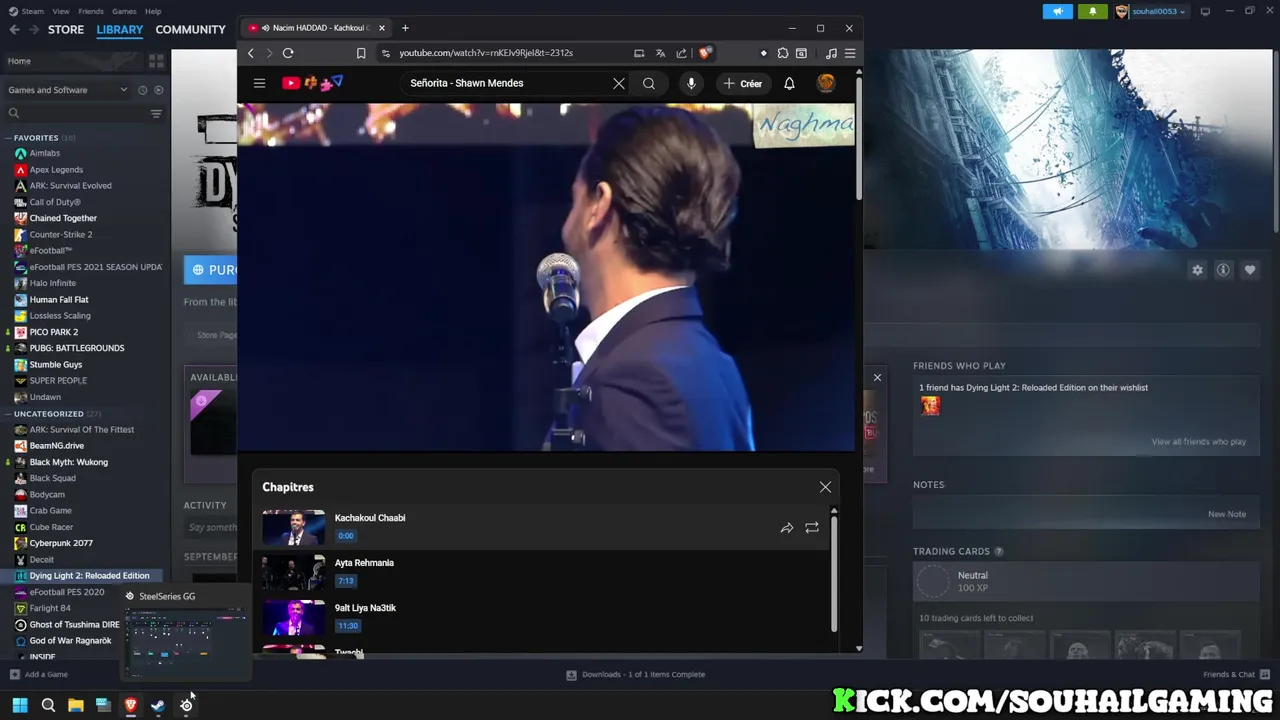Open trading cards help question mark

click(998, 552)
